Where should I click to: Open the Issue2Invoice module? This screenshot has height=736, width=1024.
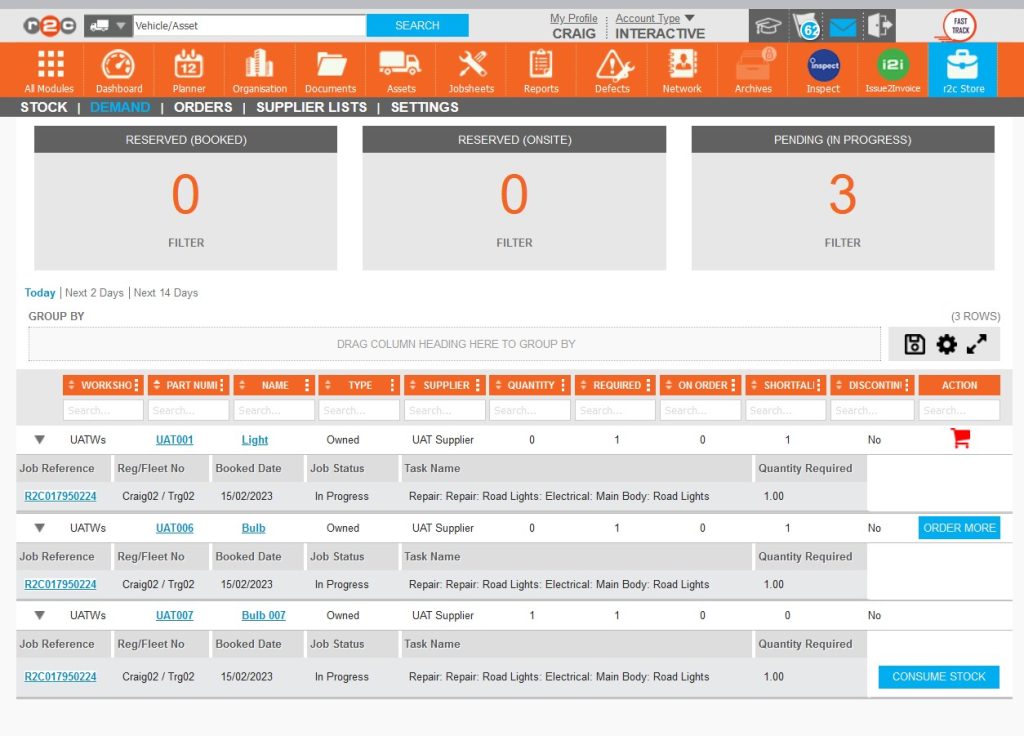point(892,70)
